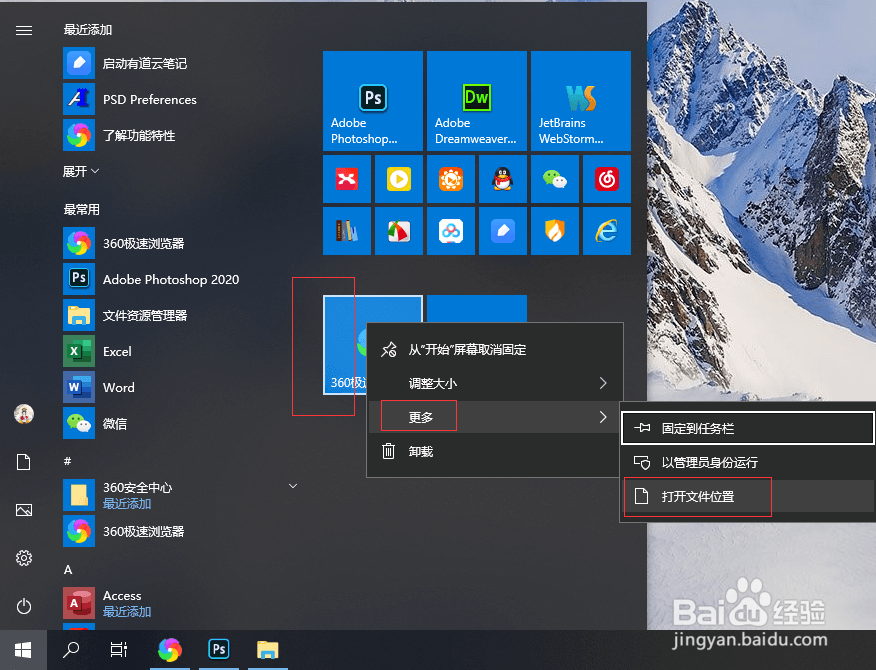Open Settings gear in the Start sidebar
Viewport: 876px width, 670px height.
[23, 558]
